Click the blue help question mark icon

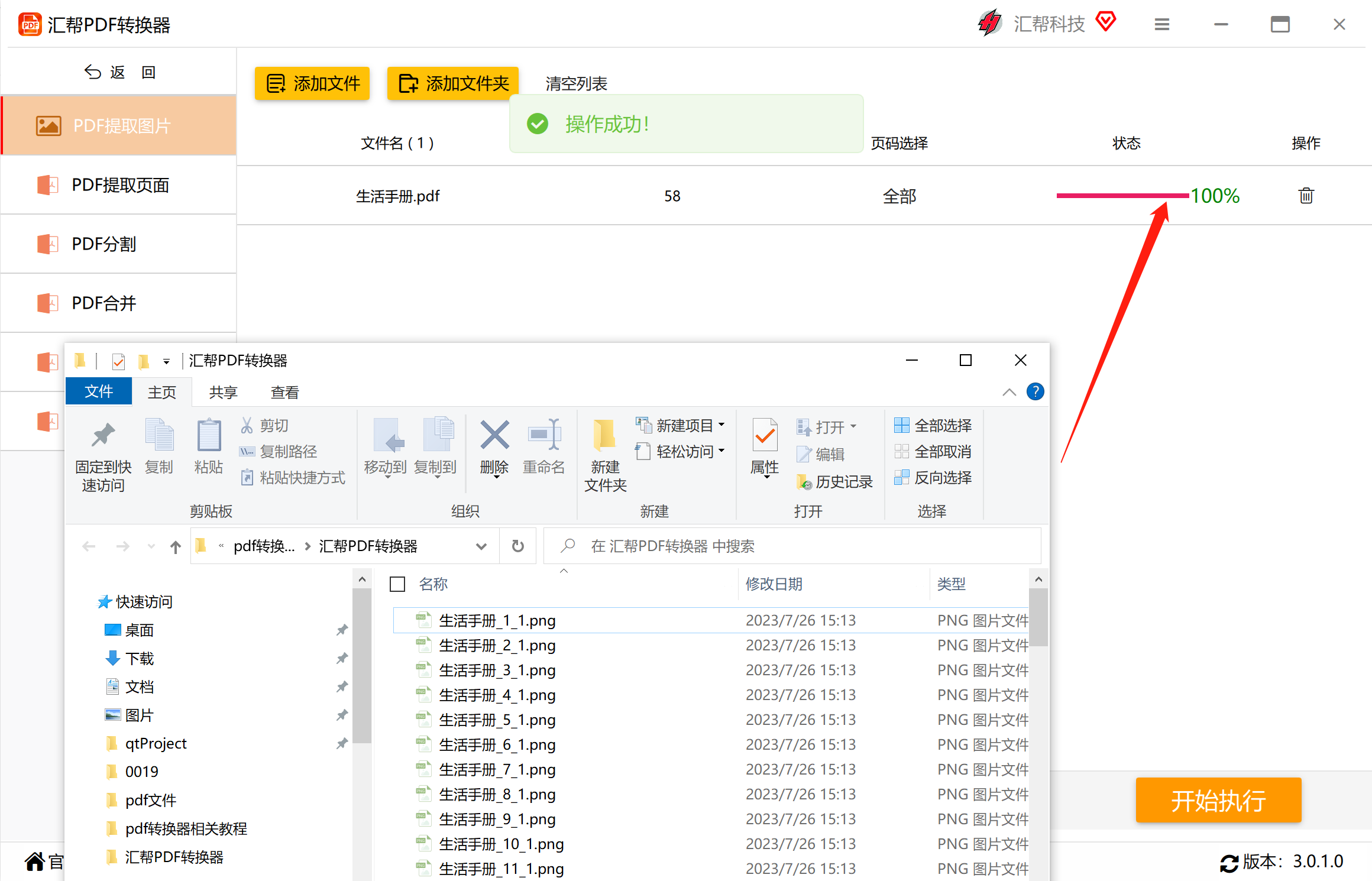pyautogui.click(x=1035, y=391)
